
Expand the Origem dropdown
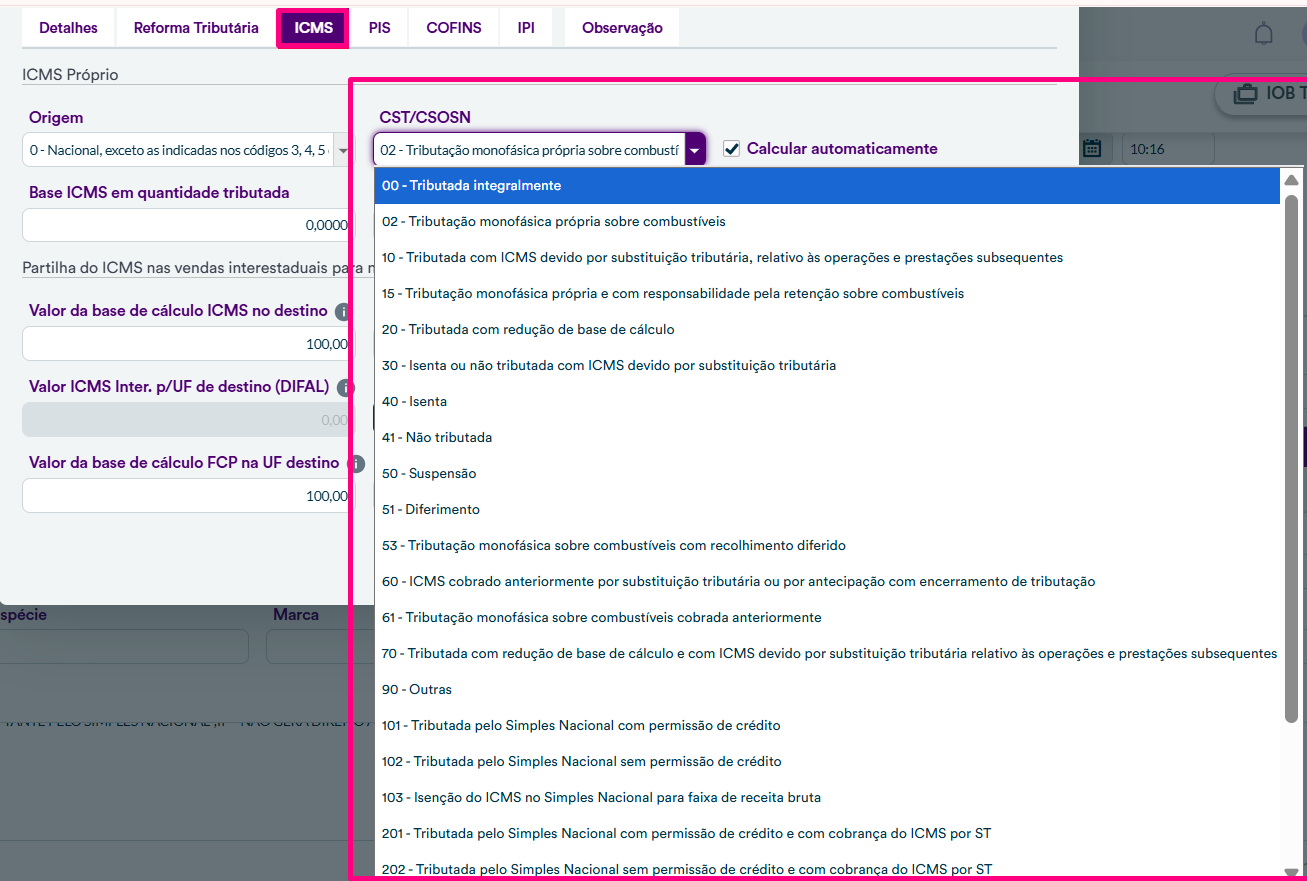(343, 151)
